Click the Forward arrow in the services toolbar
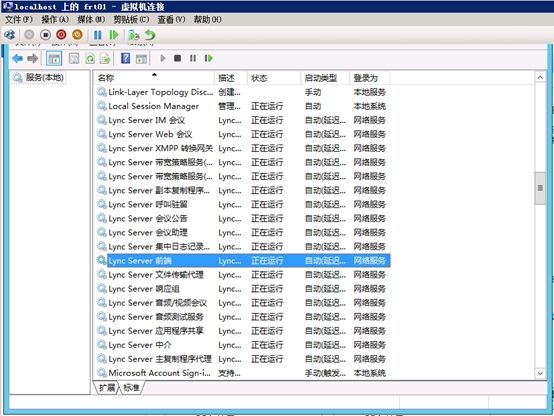This screenshot has height=416, width=554. (x=33, y=58)
